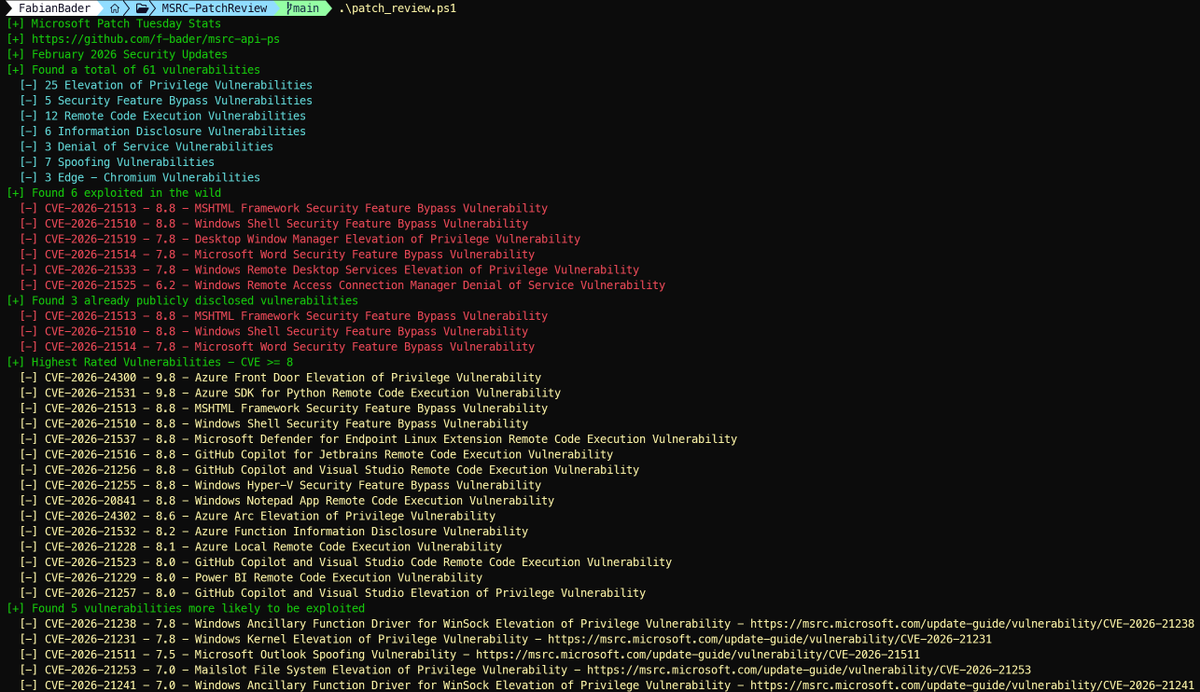Click CVE-2026-21537 Microsoft Defender for Endpoint line

[378, 439]
